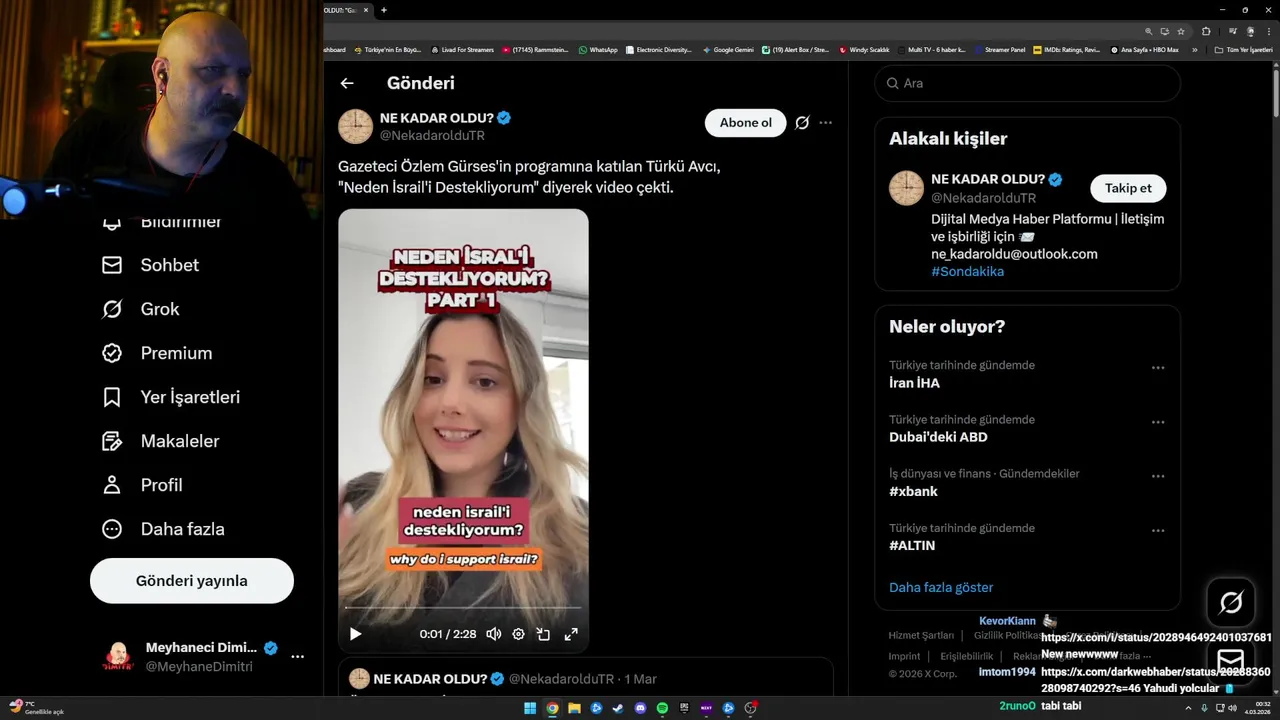Open the WhatsApp bookmark
The height and width of the screenshot is (720, 1280).
pyautogui.click(x=598, y=49)
